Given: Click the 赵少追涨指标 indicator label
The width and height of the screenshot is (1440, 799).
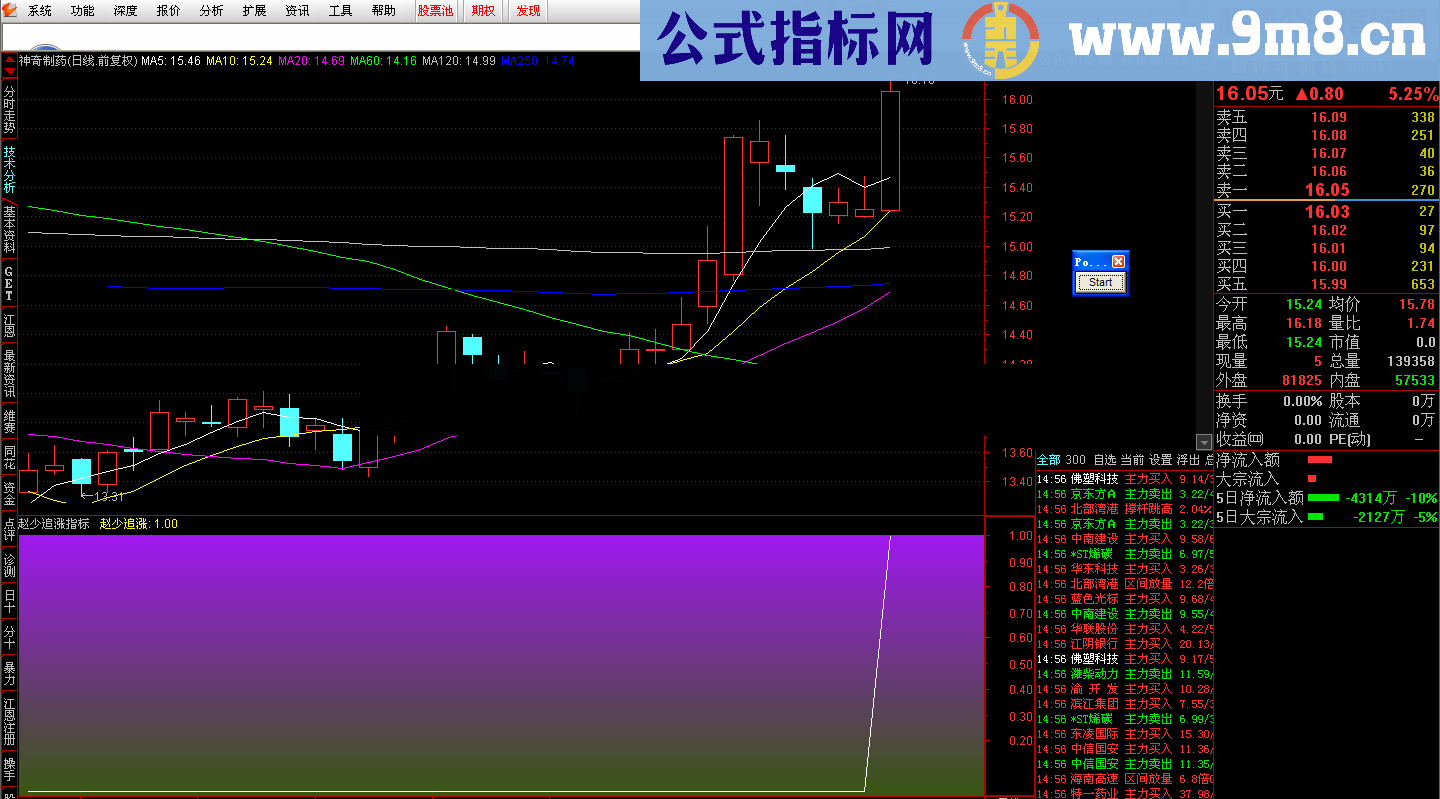Looking at the screenshot, I should tap(54, 523).
